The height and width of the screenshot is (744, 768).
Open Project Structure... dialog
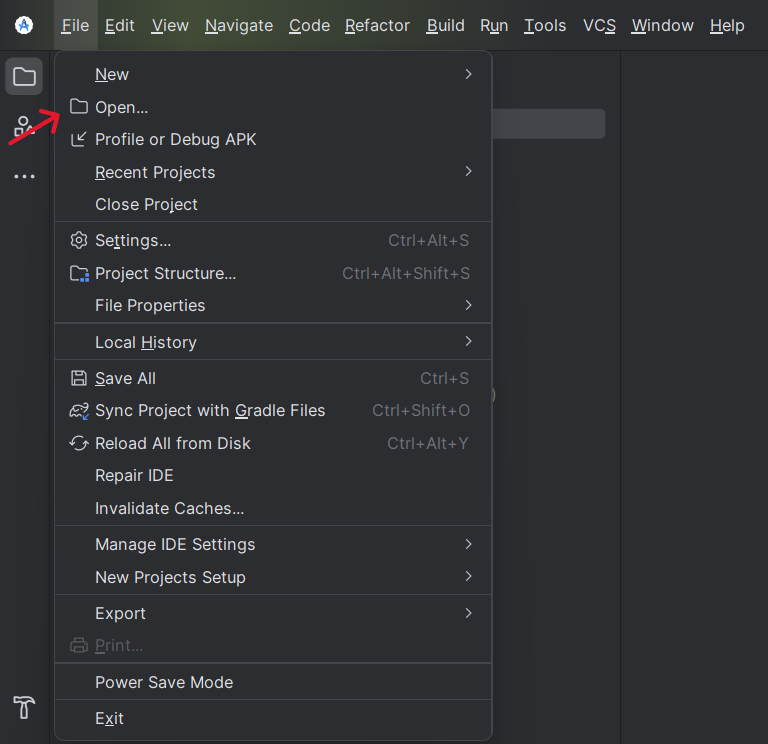[x=273, y=273]
